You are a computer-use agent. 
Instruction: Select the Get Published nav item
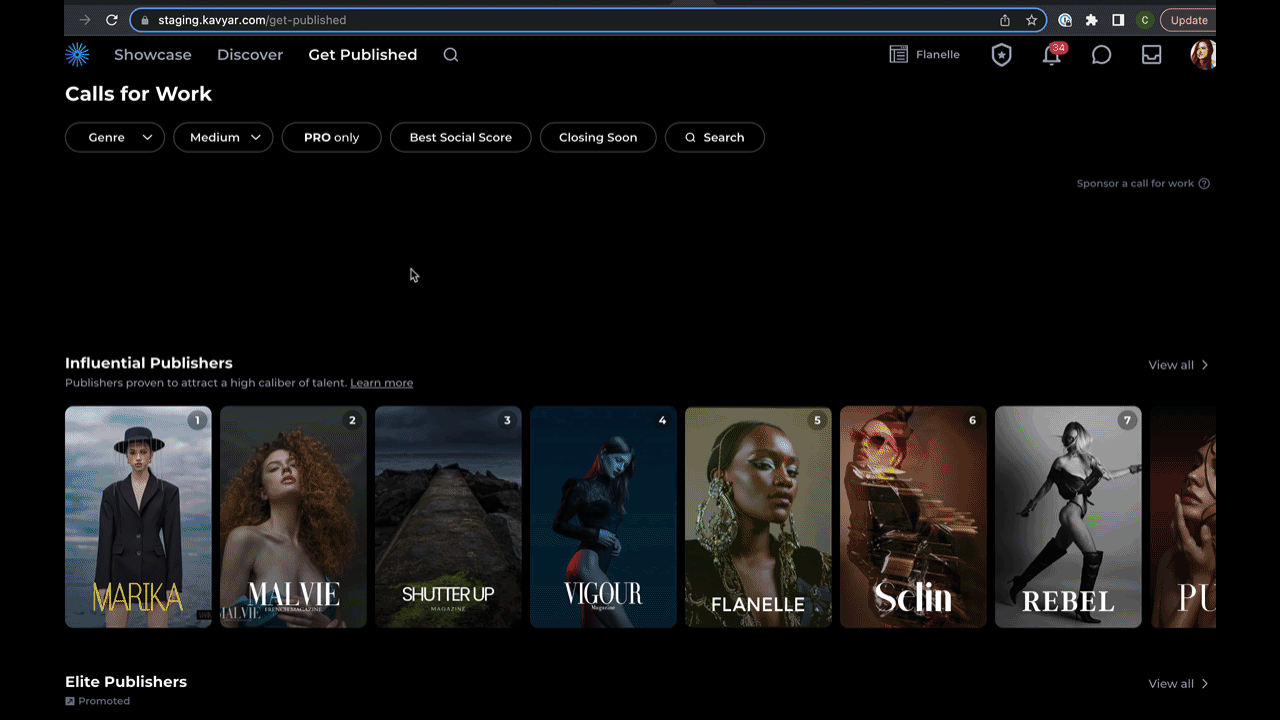(x=363, y=55)
